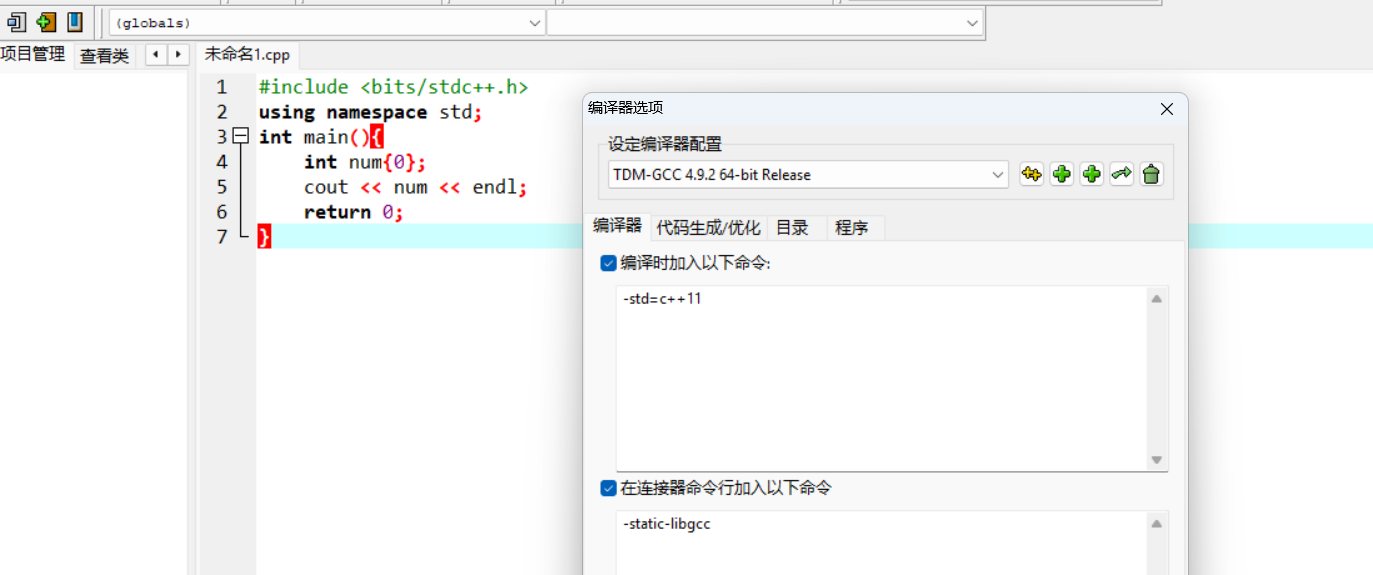
Task: Click down arrow of compiler command box scrollbar
Action: [x=1157, y=460]
